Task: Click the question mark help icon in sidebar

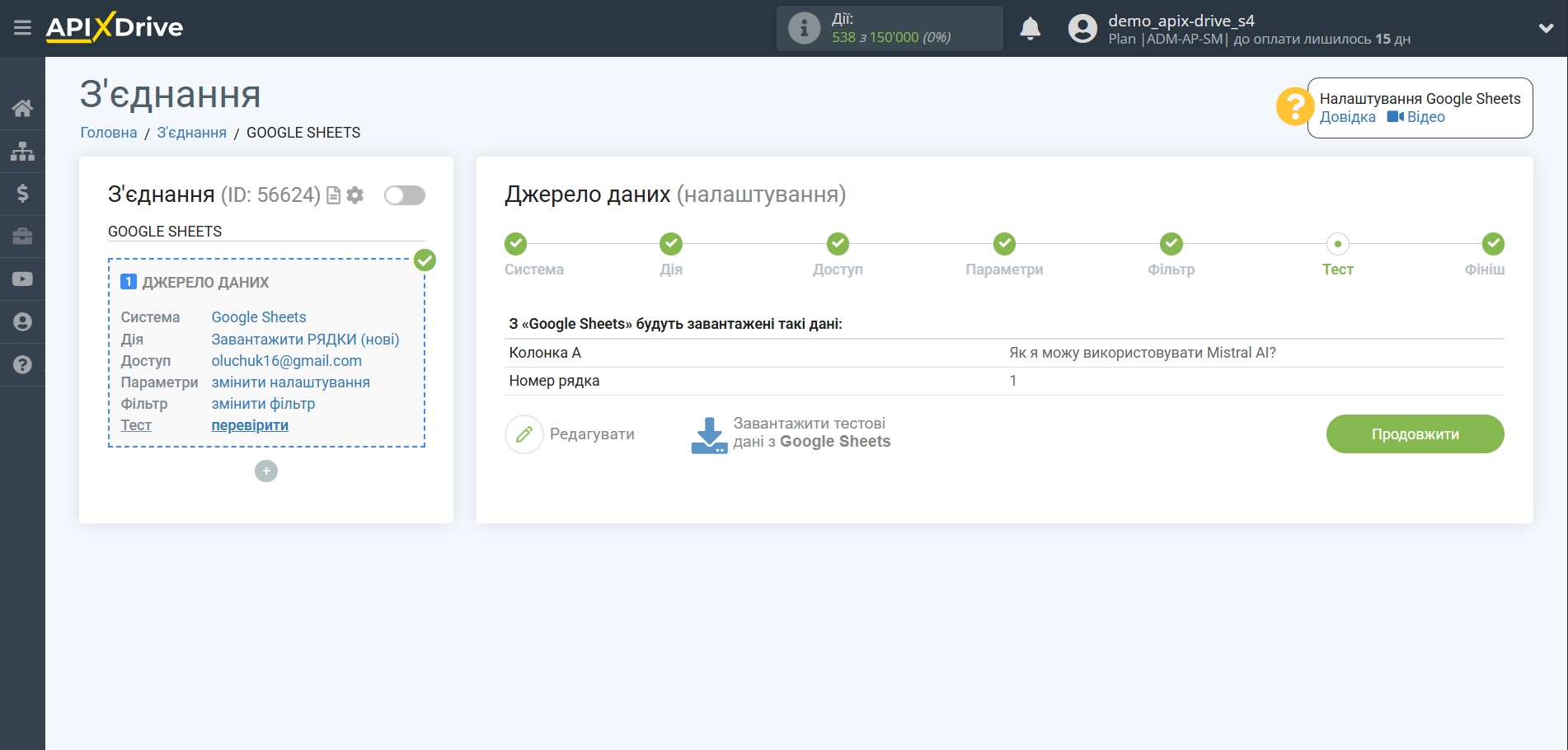Action: coord(22,363)
